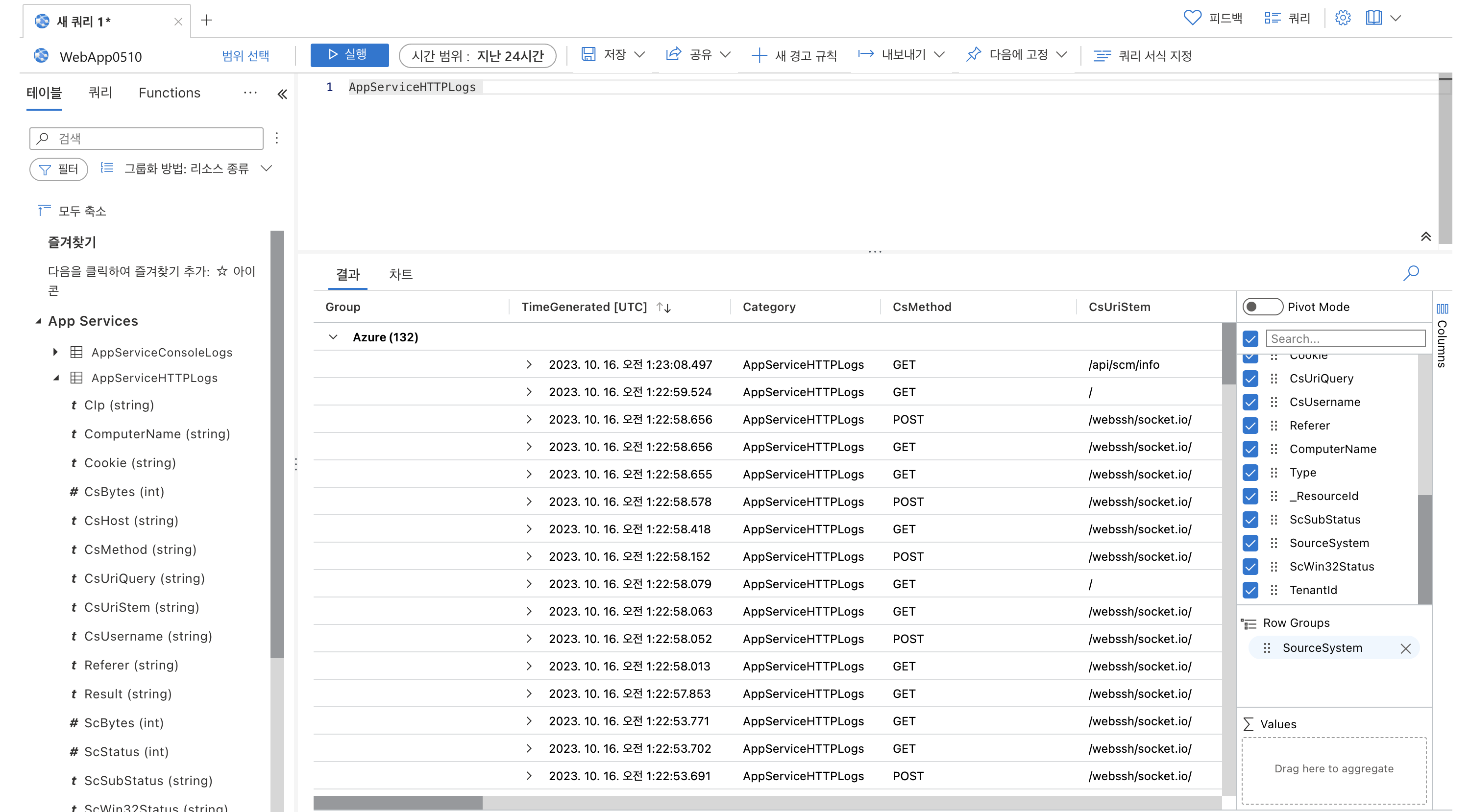
Task: Open the time range dropdown
Action: (x=477, y=55)
